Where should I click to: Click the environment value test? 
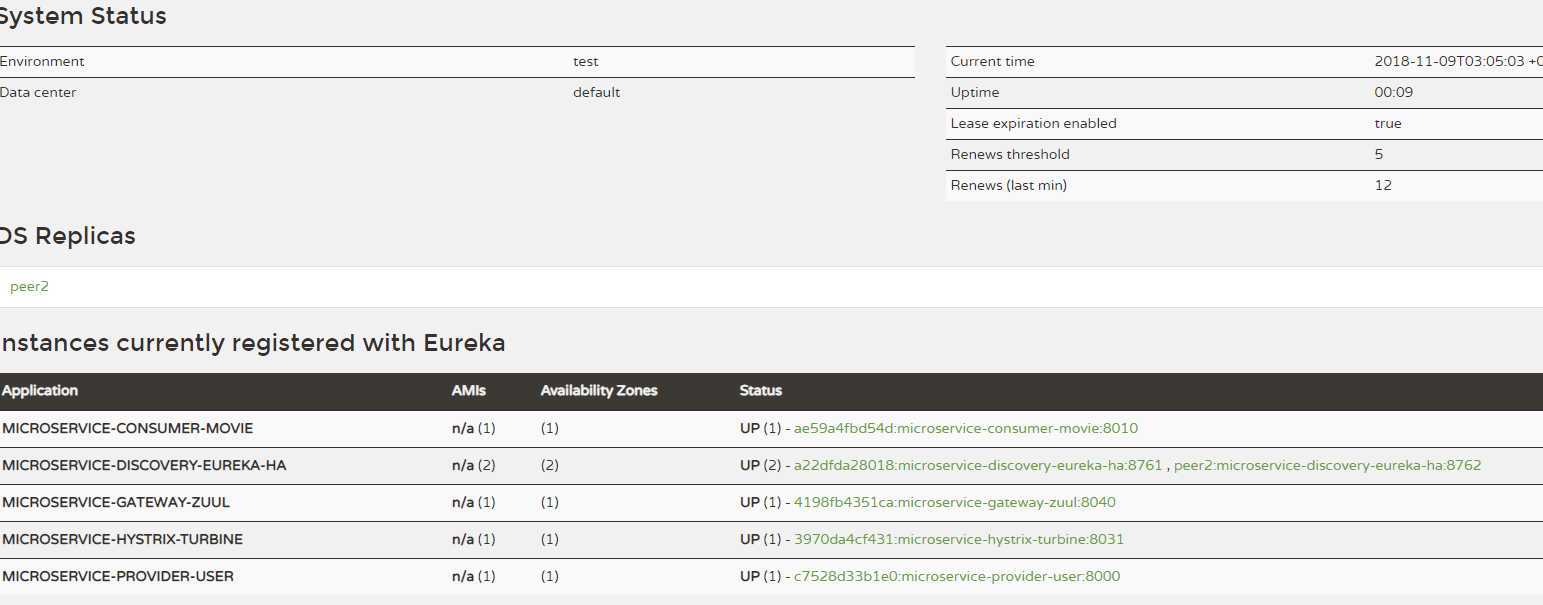click(586, 61)
